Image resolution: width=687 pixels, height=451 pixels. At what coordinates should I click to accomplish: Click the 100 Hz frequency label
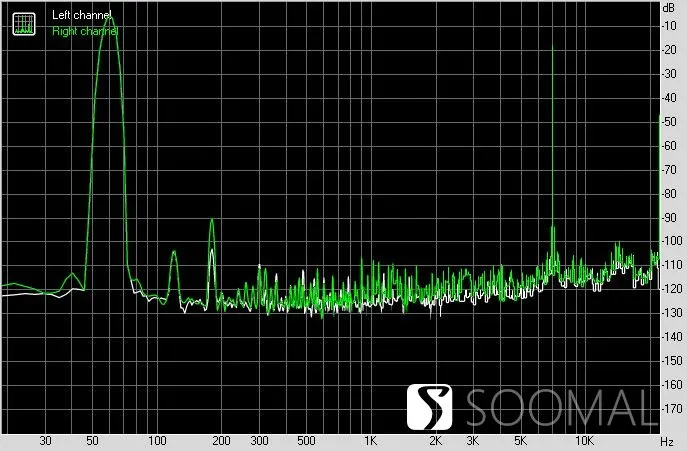pyautogui.click(x=157, y=440)
